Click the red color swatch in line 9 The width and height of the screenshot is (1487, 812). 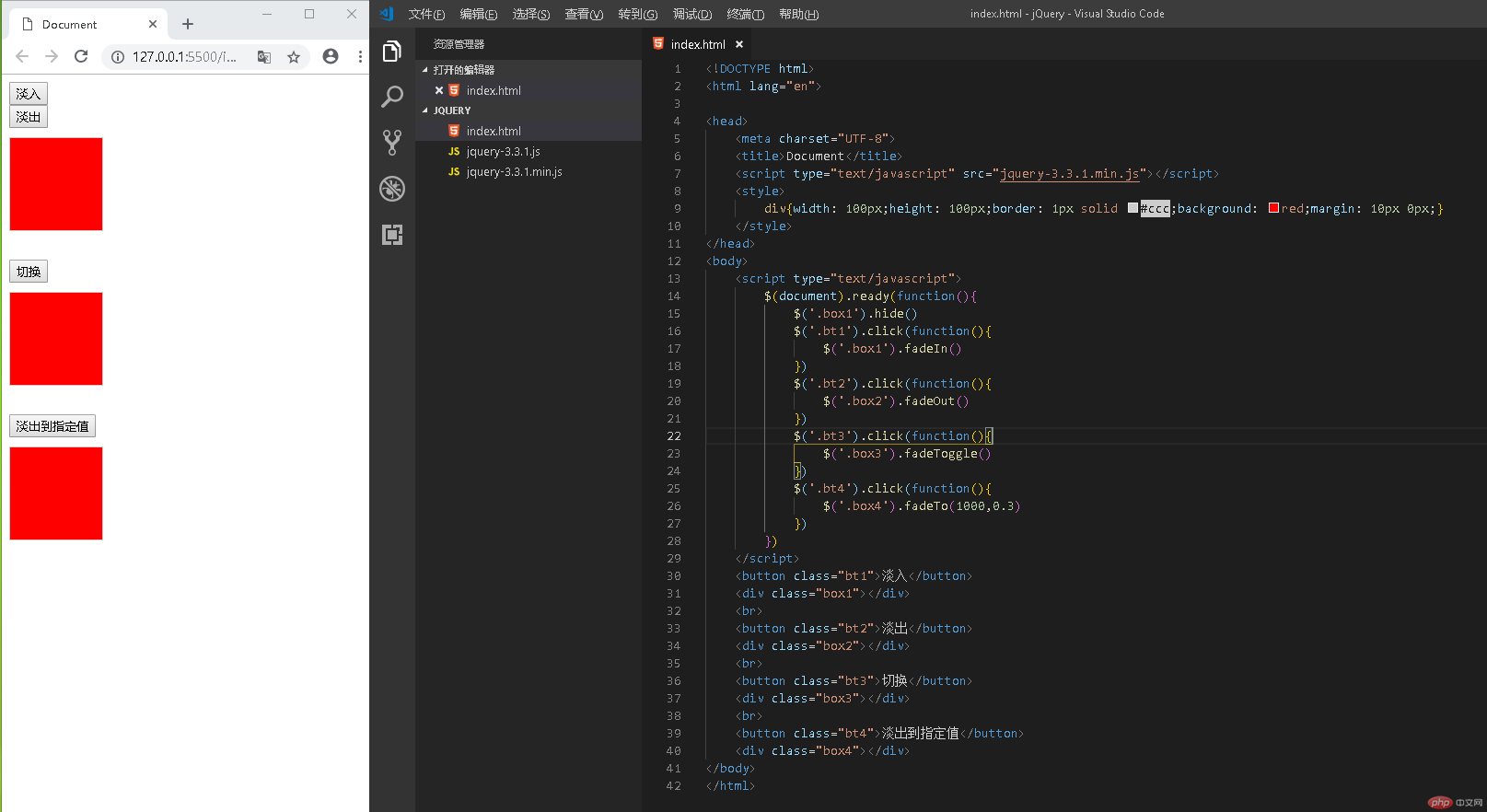click(x=1273, y=208)
